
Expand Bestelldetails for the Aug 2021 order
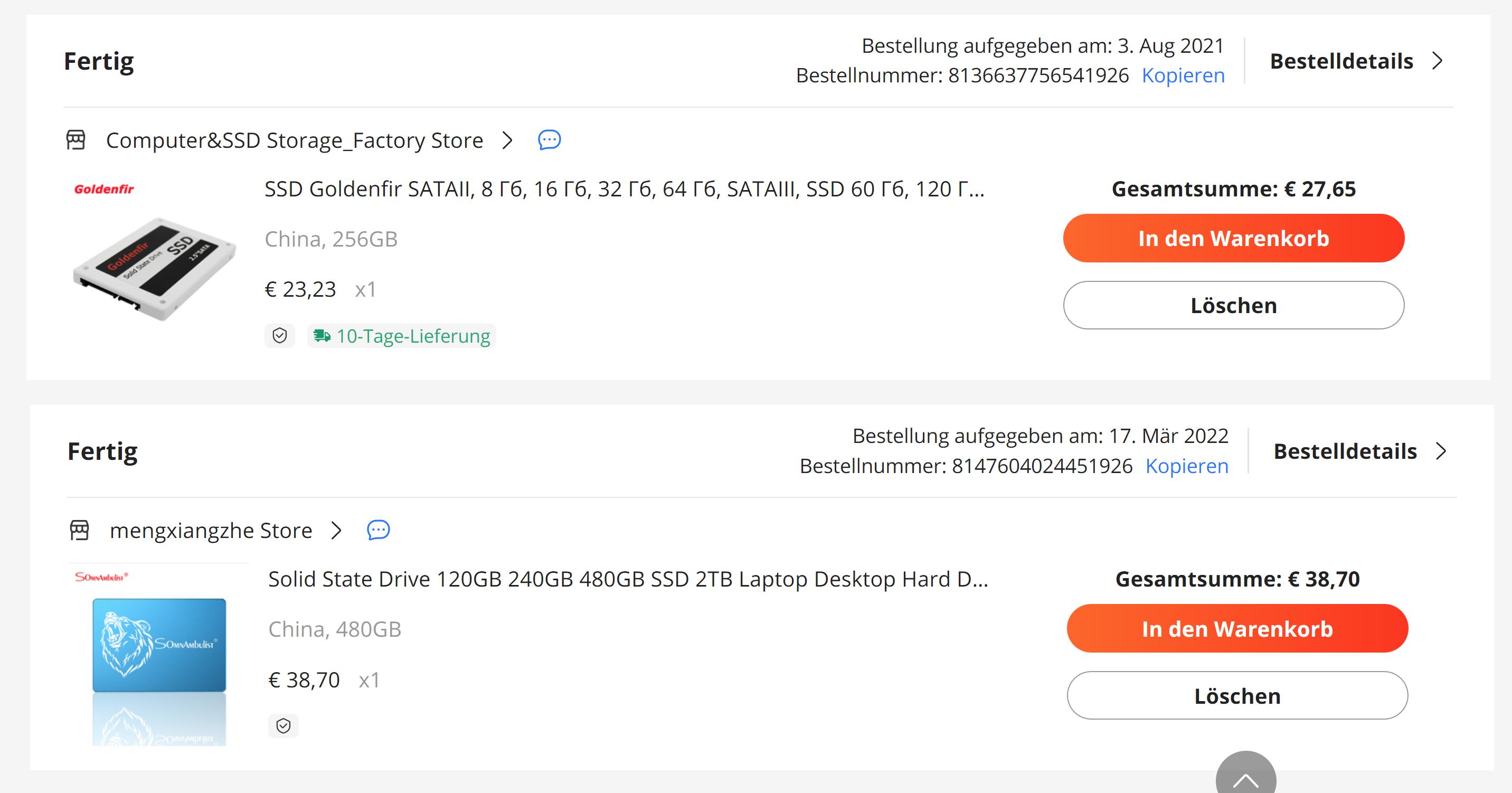pyautogui.click(x=1356, y=61)
